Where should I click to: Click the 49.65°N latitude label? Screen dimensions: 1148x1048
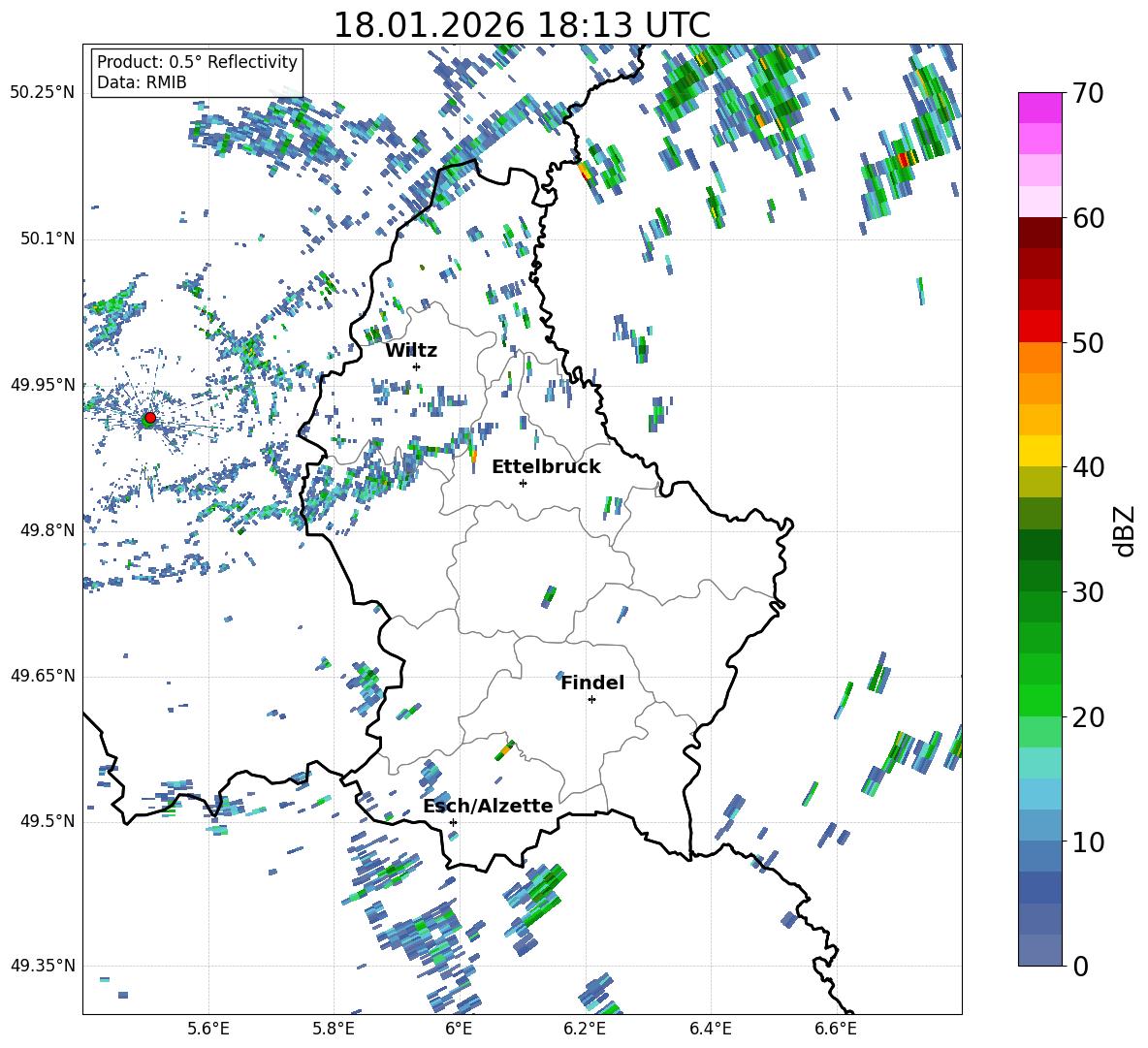pos(43,676)
